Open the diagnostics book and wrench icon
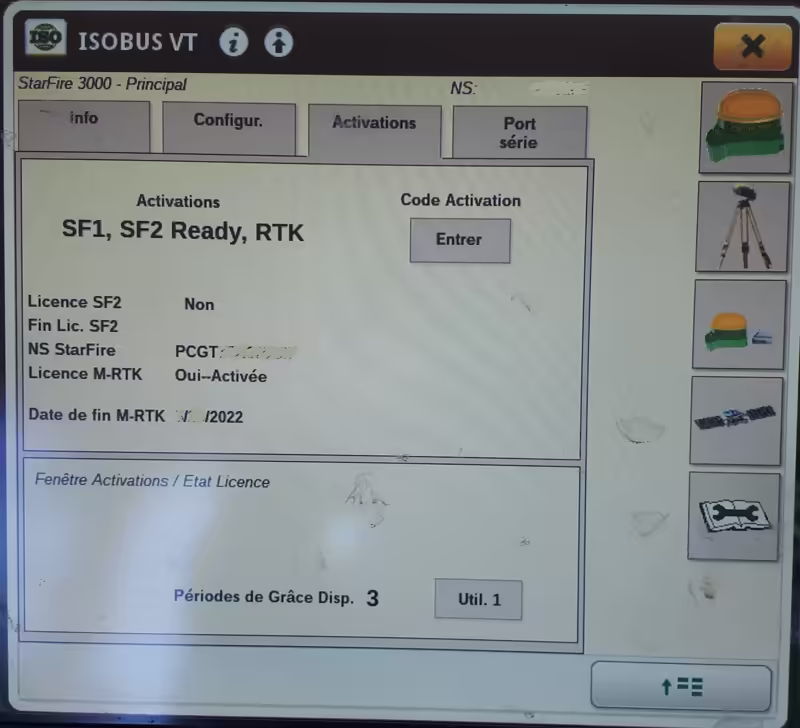Screen dimensions: 800x728 (734, 516)
